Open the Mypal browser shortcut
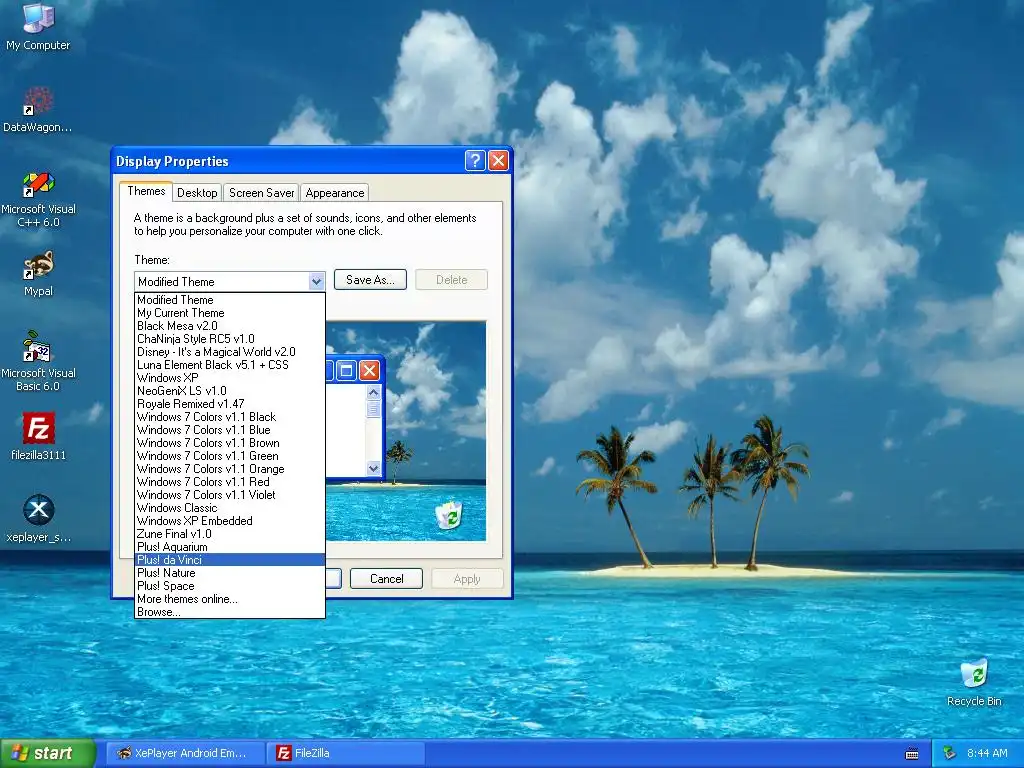This screenshot has width=1024, height=768. [x=38, y=274]
